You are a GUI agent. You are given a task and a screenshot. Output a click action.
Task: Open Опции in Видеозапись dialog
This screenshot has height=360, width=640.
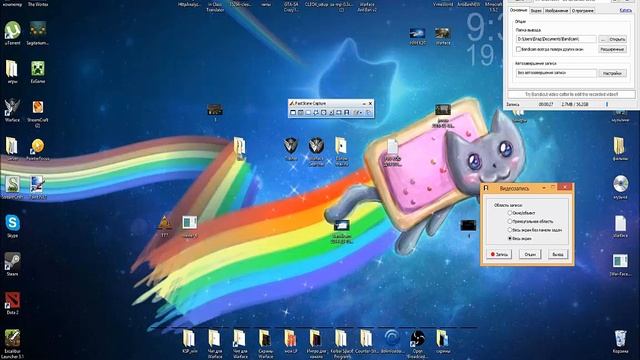[530, 254]
